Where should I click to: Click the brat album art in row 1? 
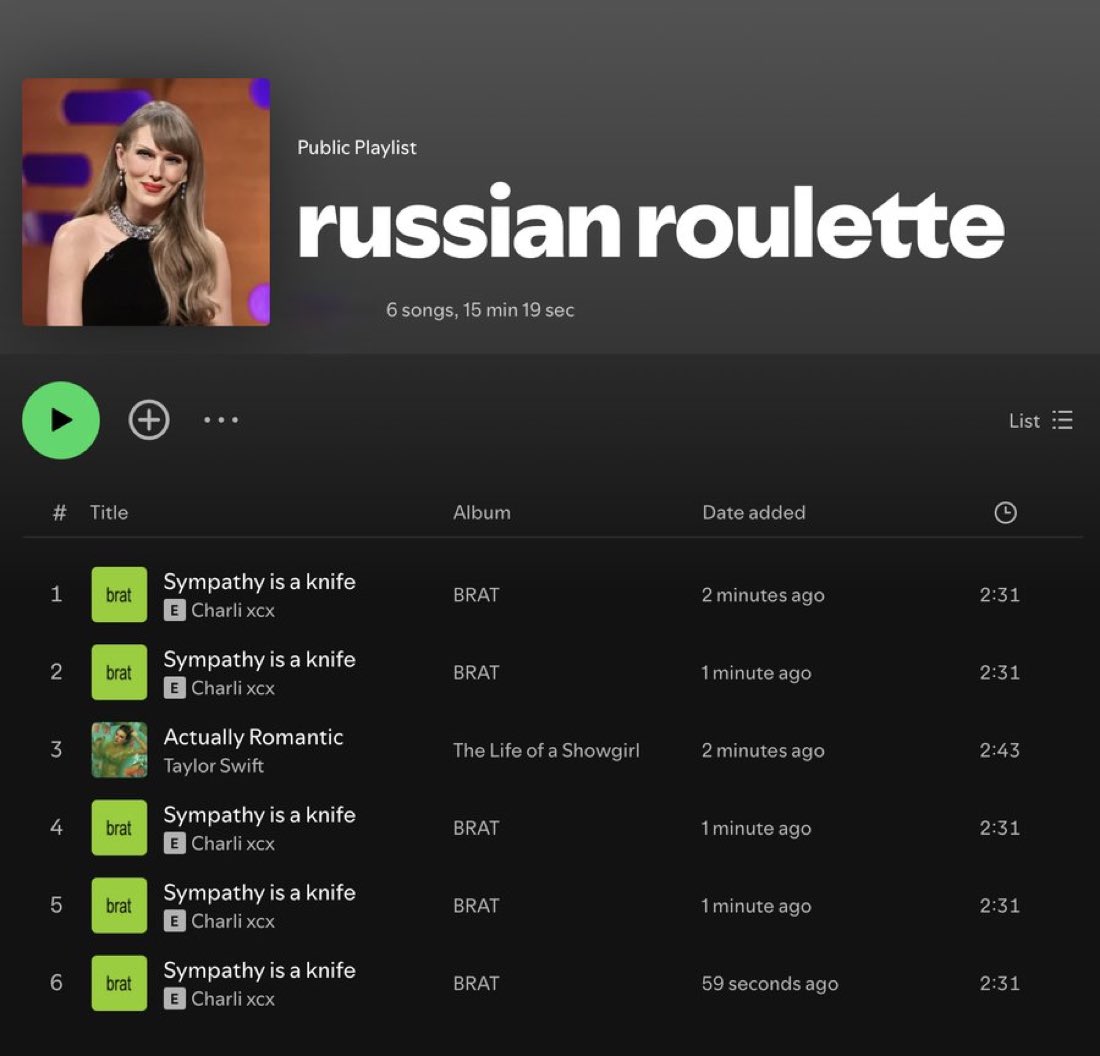(x=119, y=594)
